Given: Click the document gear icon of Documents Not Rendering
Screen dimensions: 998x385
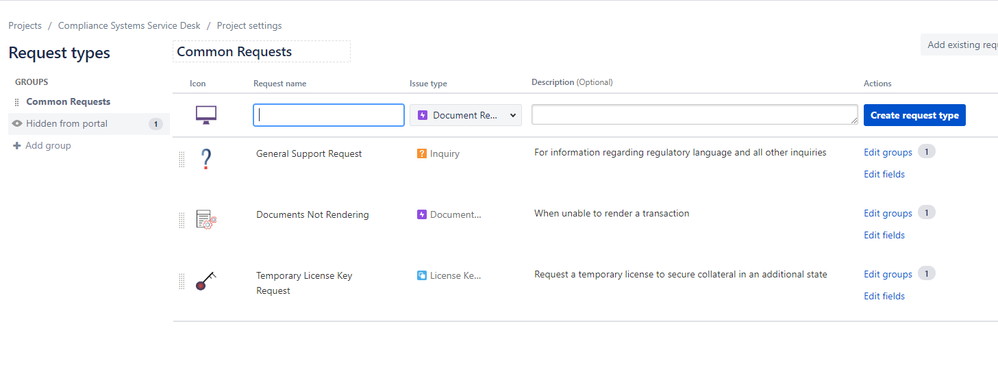Looking at the screenshot, I should [206, 220].
